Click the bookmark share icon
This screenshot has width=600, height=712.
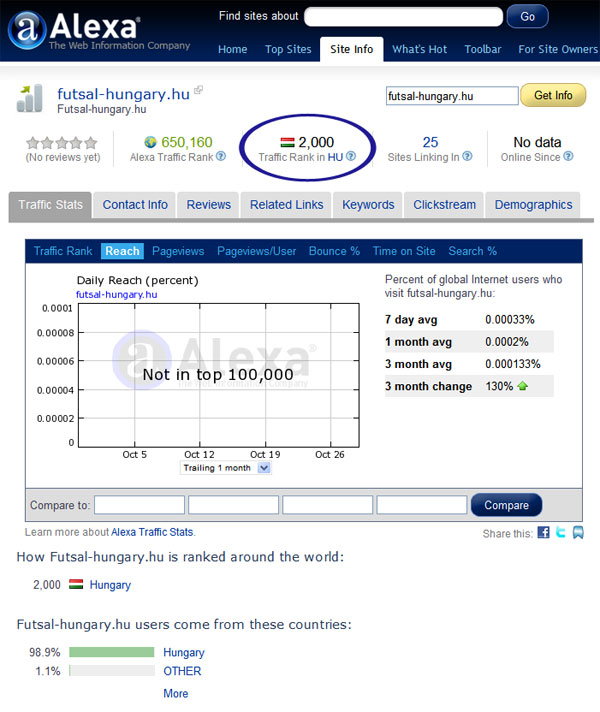point(578,532)
